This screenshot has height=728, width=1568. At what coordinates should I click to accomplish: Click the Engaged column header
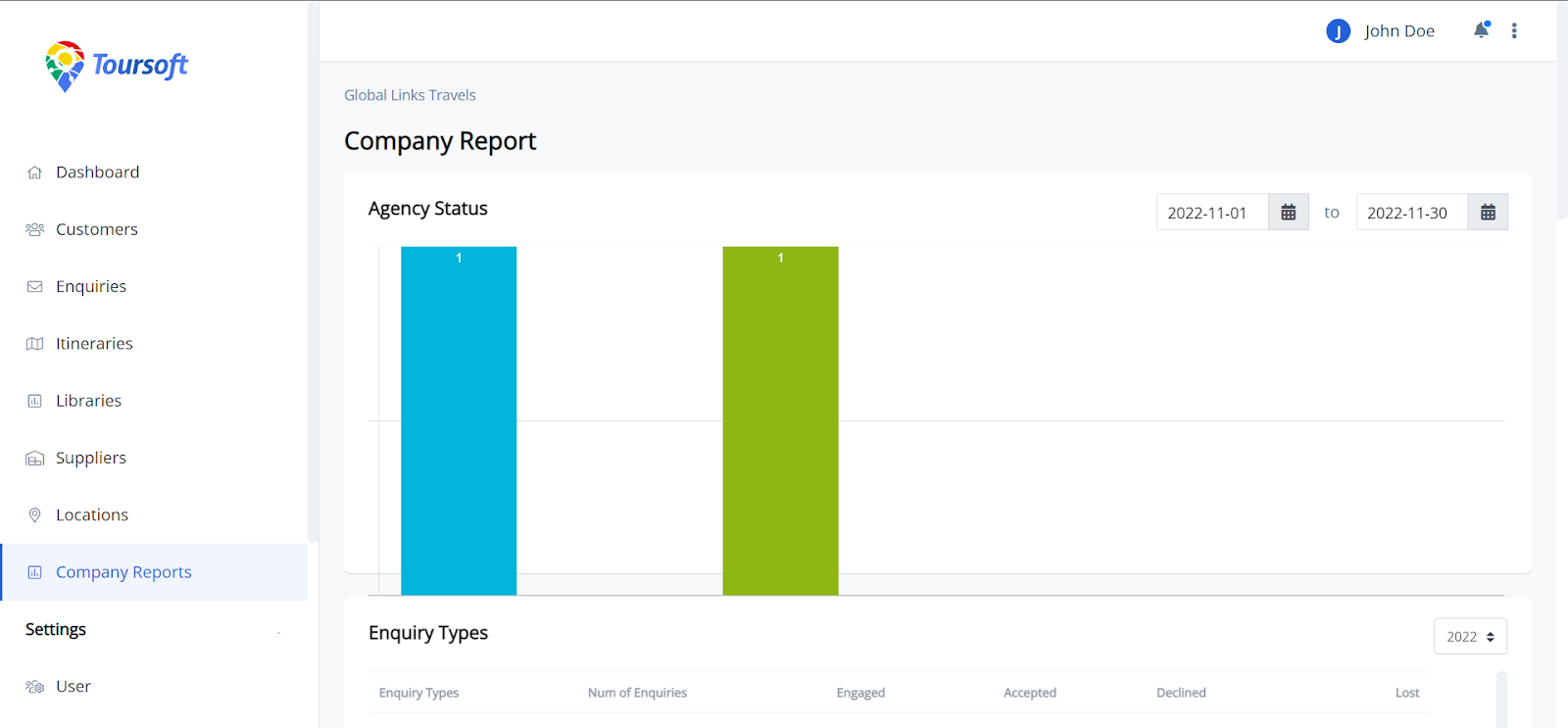[860, 693]
